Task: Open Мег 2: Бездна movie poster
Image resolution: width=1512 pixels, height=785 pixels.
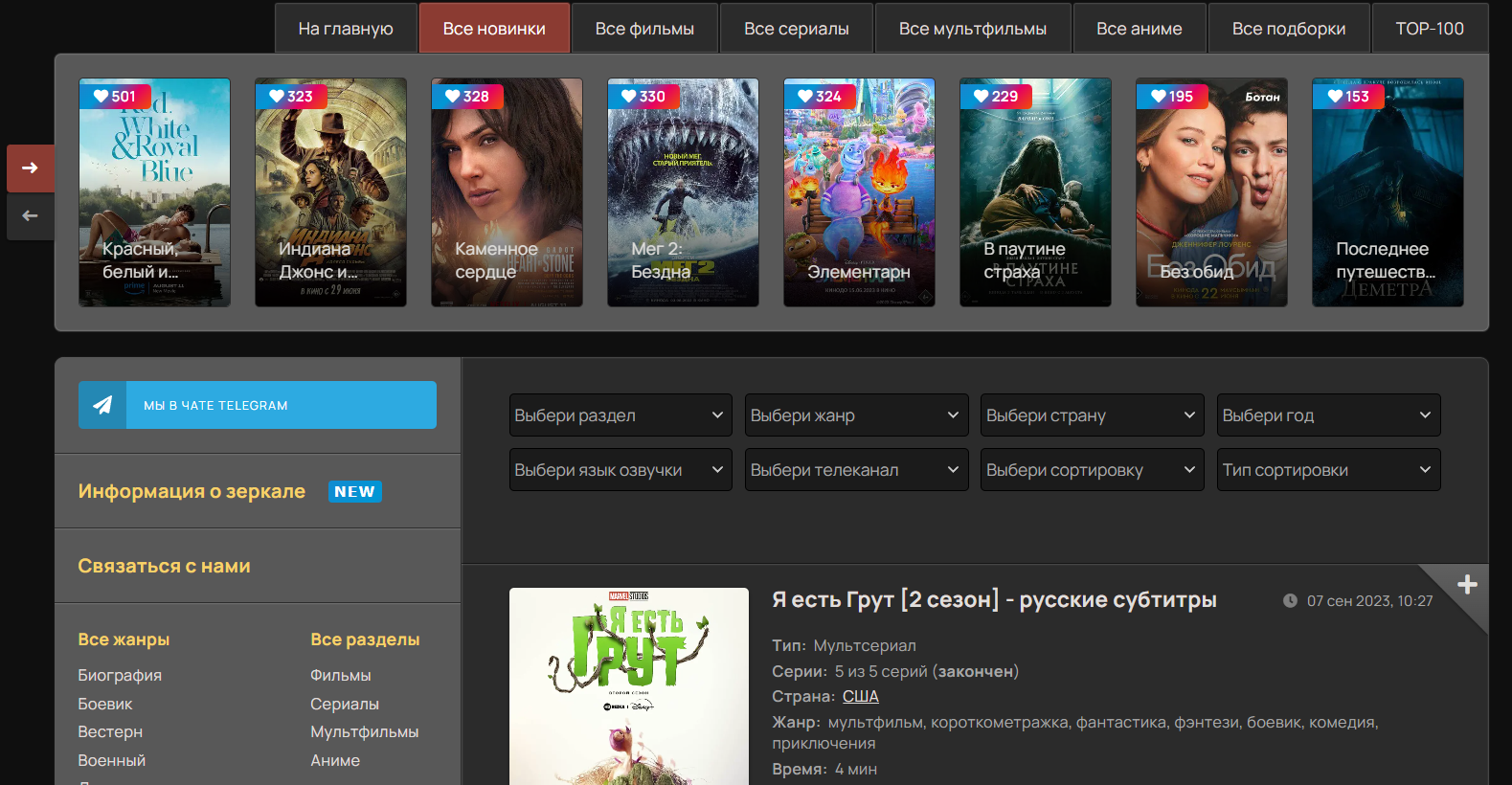Action: pyautogui.click(x=683, y=192)
